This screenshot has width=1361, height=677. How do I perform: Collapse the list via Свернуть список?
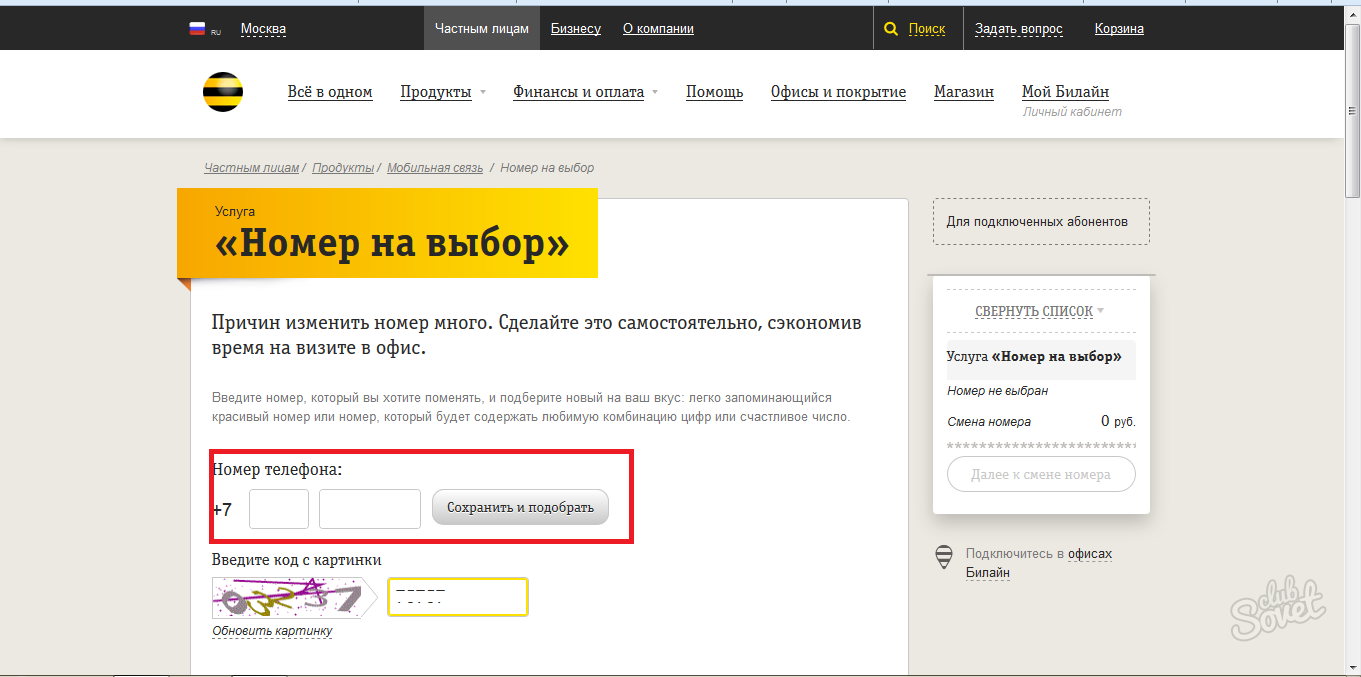coord(1040,311)
